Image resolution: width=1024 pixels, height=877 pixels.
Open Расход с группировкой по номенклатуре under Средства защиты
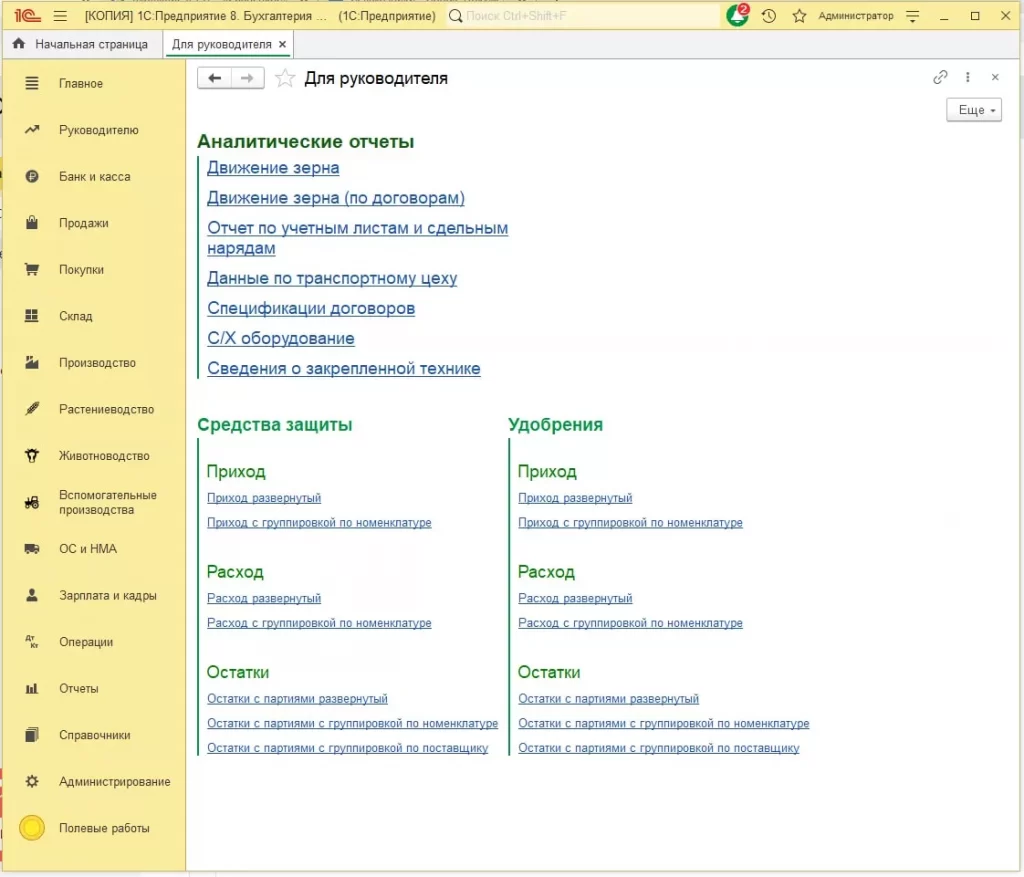pos(319,623)
